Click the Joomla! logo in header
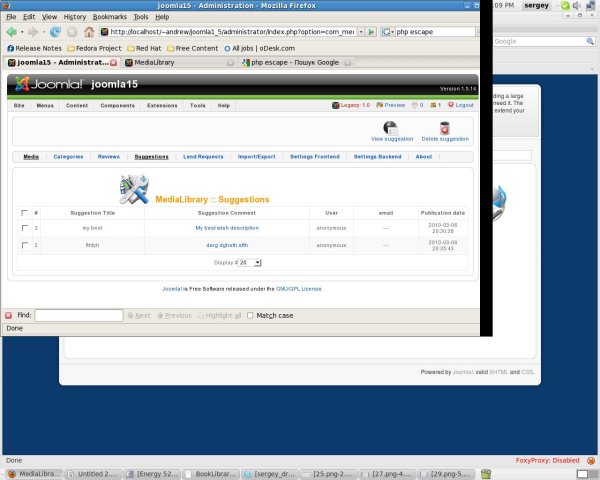This screenshot has width=600, height=480. click(x=49, y=84)
